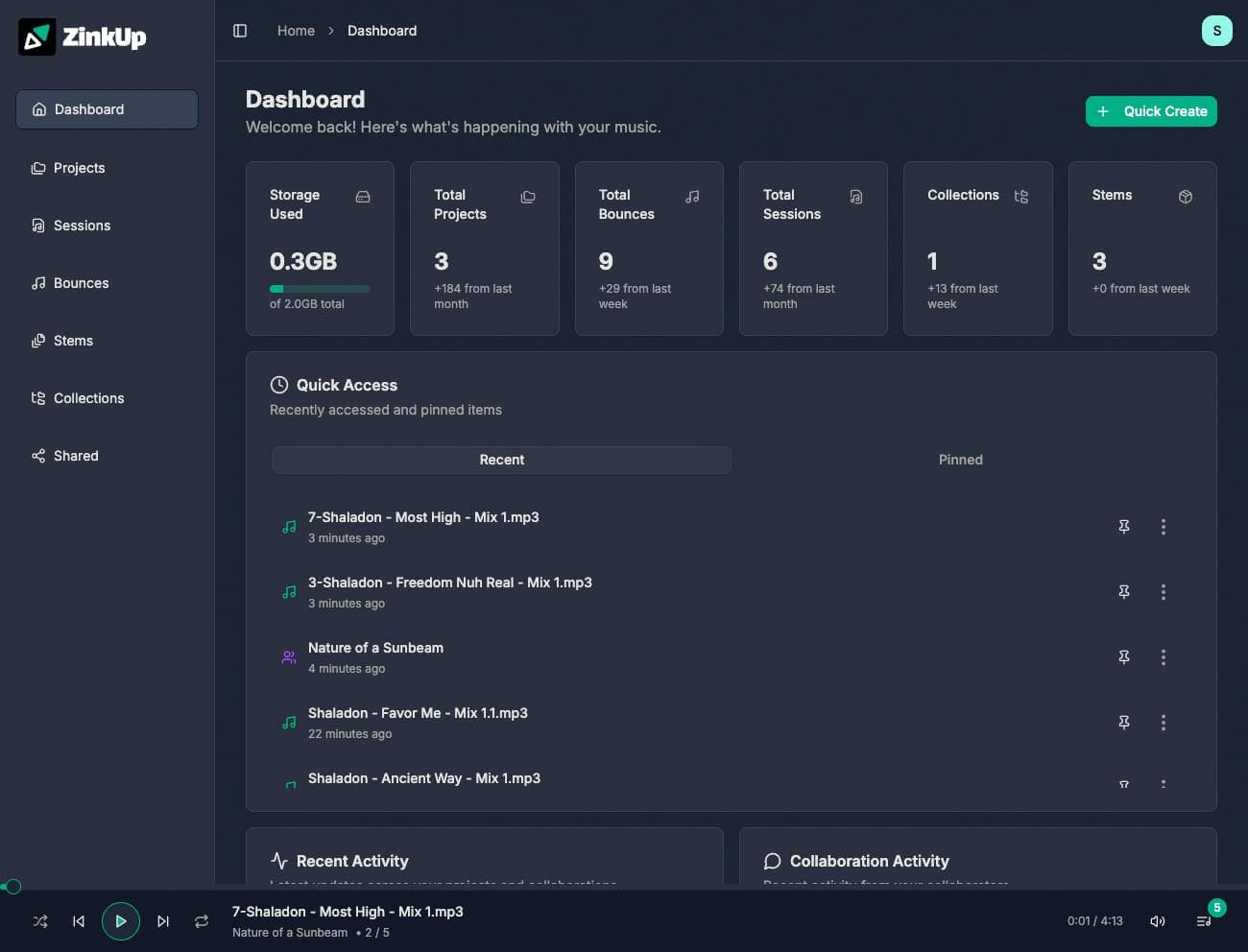1248x952 pixels.
Task: Mute audio using the volume icon
Action: (x=1158, y=920)
